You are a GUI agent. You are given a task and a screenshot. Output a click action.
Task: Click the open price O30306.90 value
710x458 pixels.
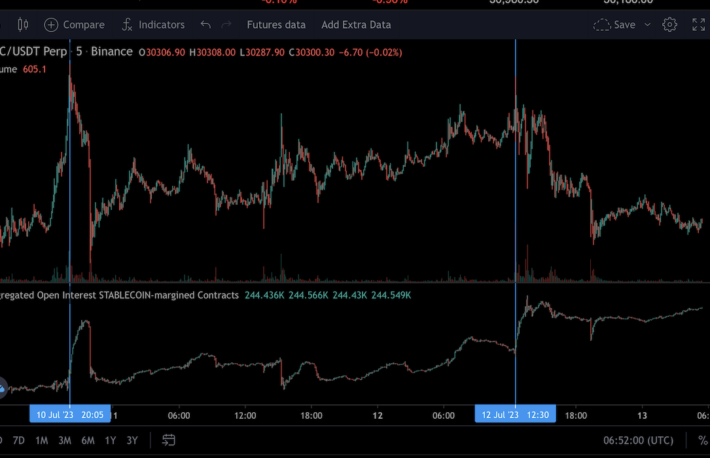162,53
